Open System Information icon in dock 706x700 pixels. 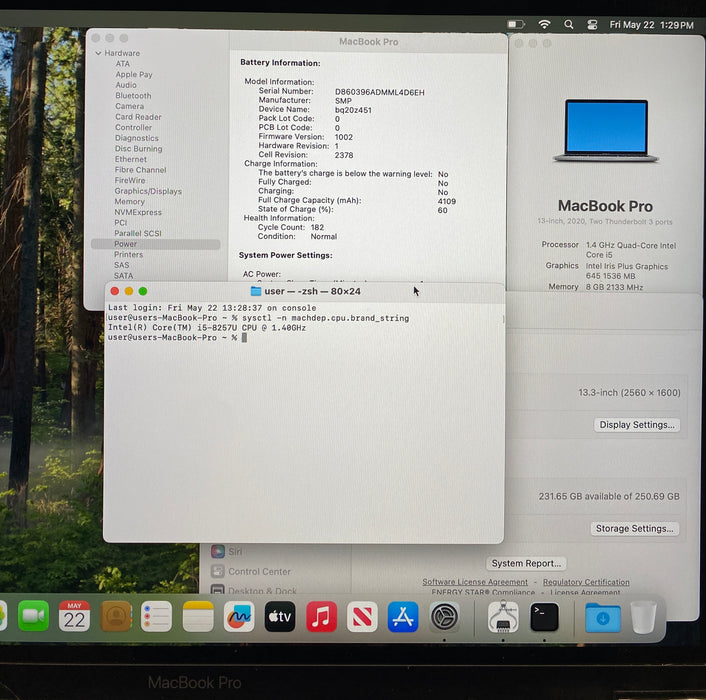503,616
